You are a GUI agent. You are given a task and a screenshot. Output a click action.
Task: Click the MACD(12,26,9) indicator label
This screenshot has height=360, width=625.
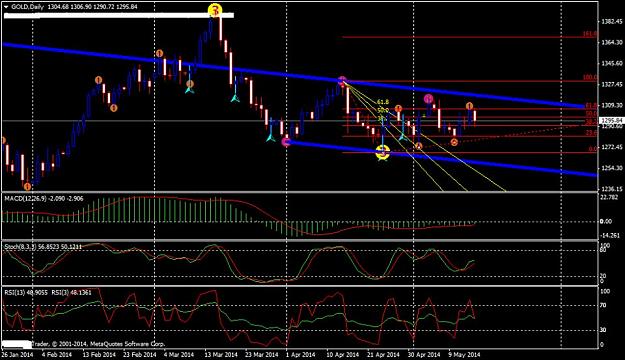(26, 198)
